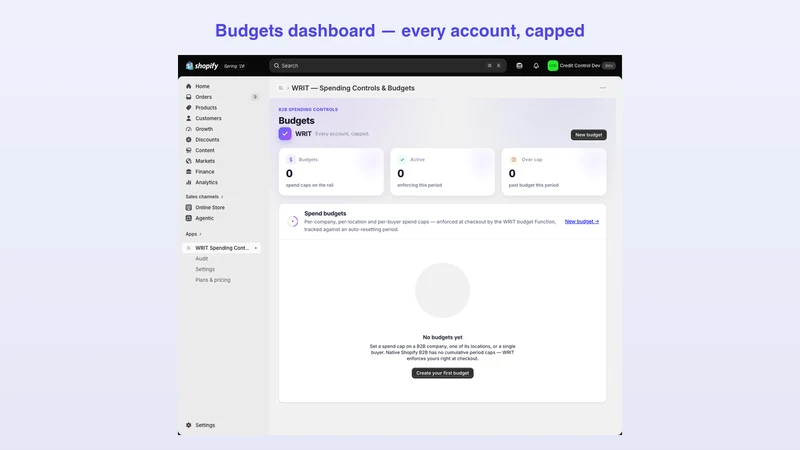
Task: Click 'WRIT — Spending Controls & Budgets' title
Action: coord(353,88)
